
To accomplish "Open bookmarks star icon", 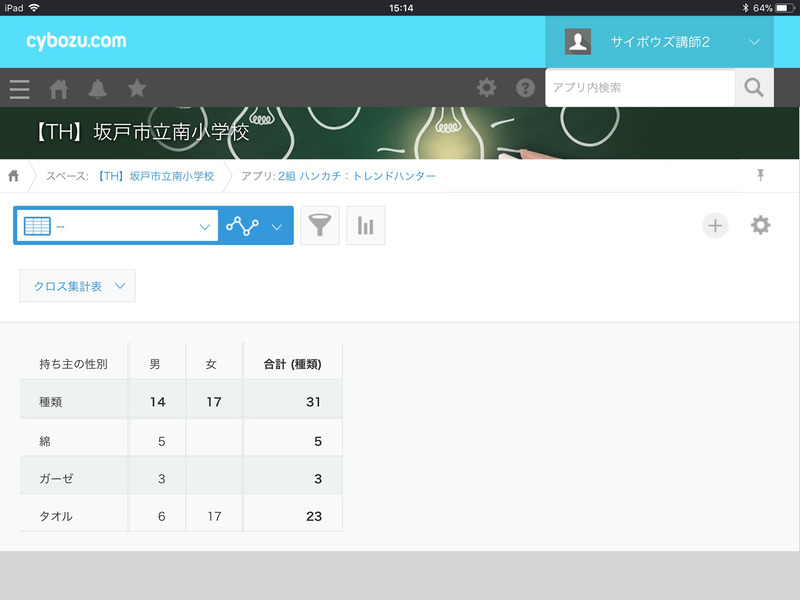I will [x=137, y=89].
